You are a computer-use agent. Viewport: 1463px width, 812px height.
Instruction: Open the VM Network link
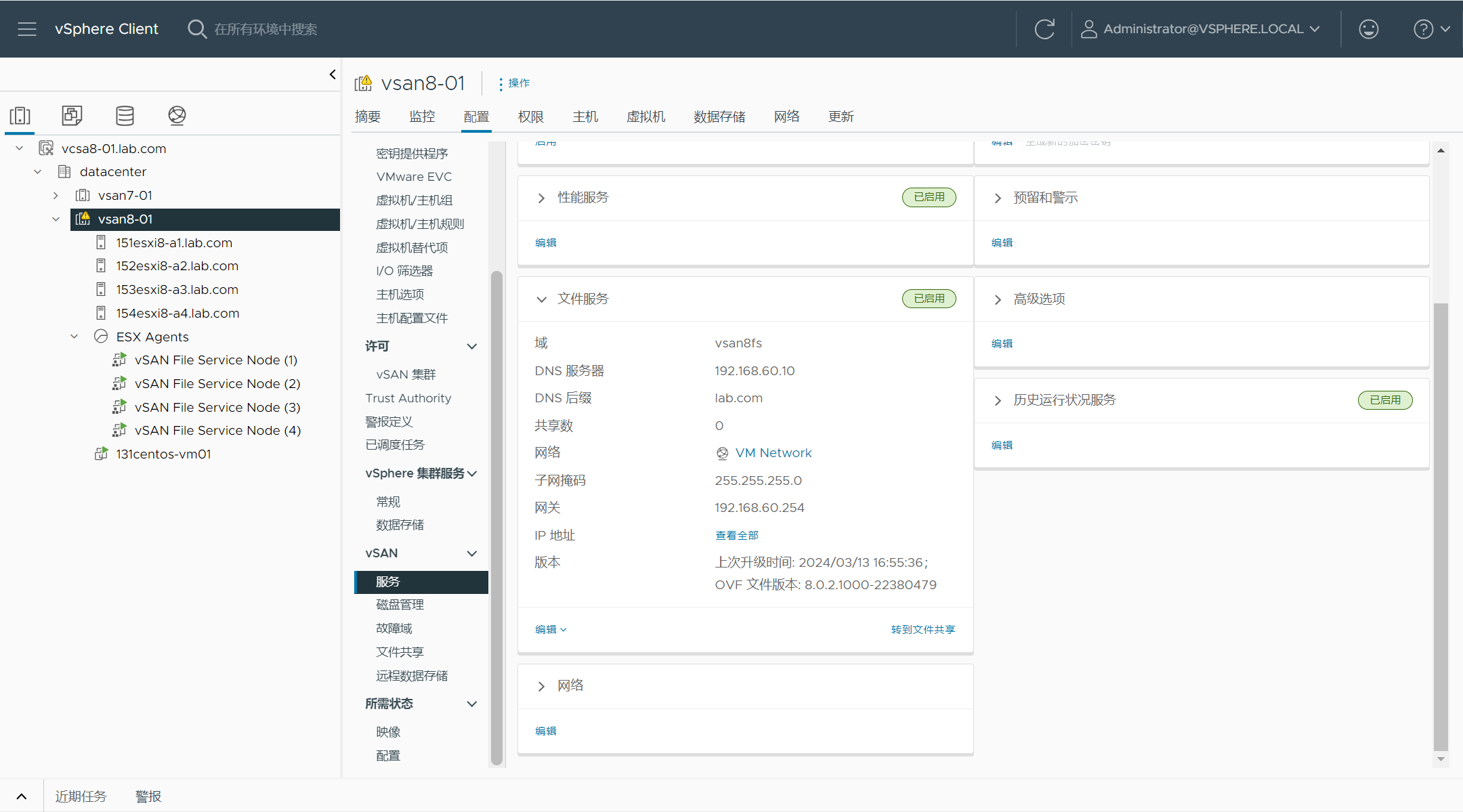pyautogui.click(x=773, y=452)
